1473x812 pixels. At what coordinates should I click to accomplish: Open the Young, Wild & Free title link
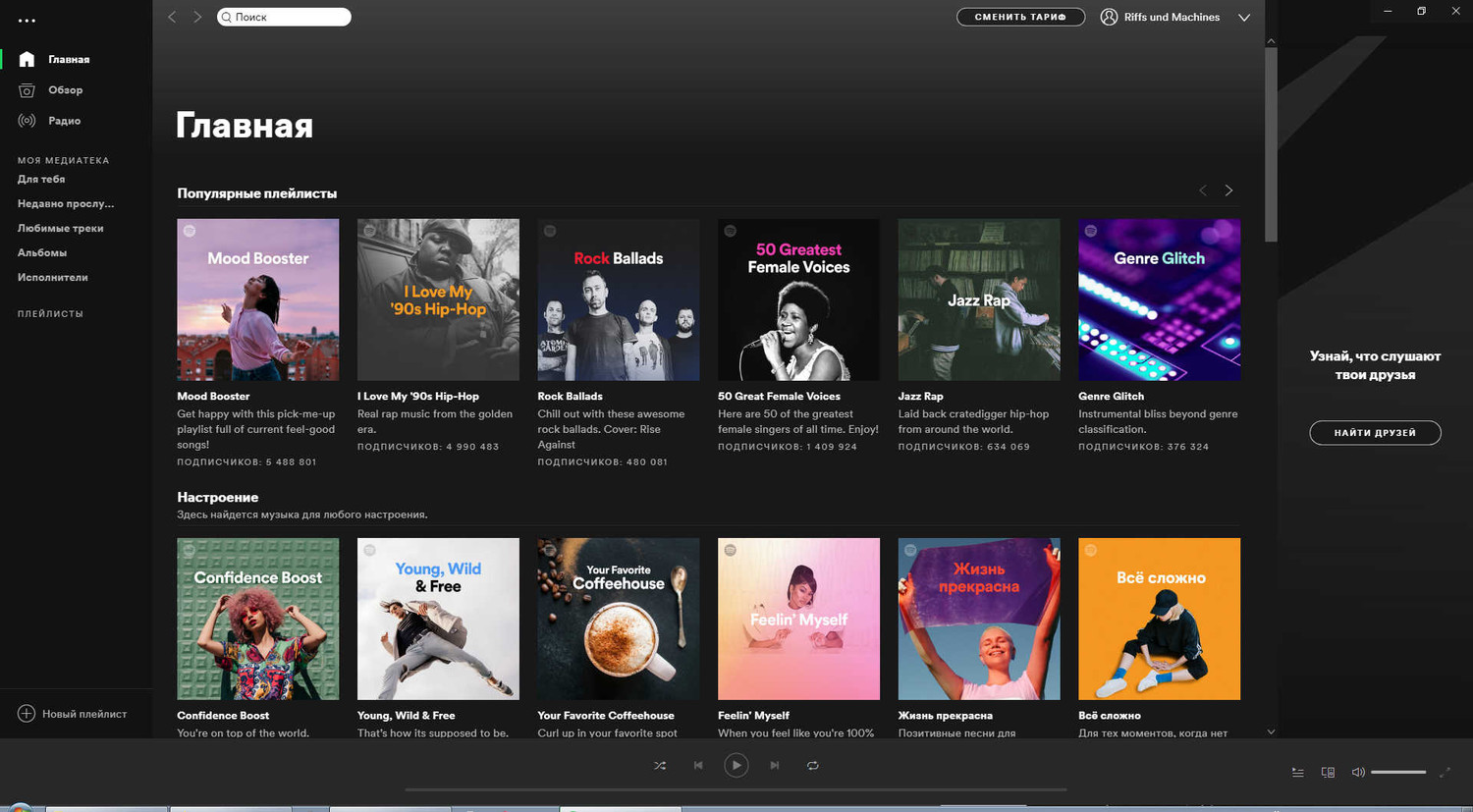click(x=407, y=716)
